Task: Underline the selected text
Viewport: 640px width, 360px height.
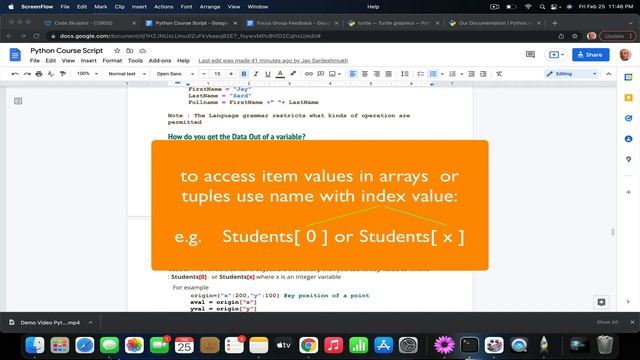Action: coord(268,74)
